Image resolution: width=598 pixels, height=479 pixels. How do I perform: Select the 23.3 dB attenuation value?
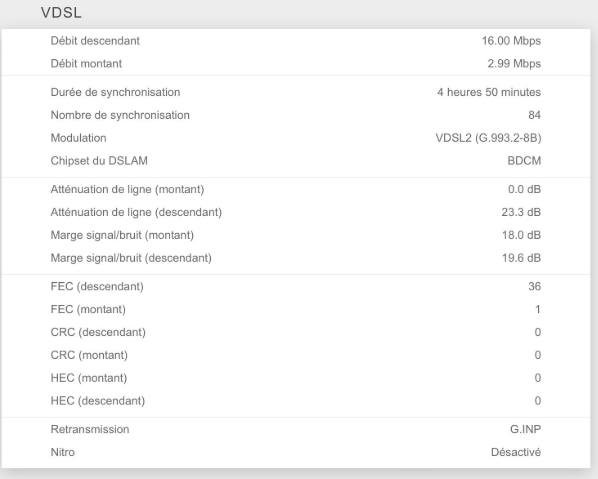521,212
